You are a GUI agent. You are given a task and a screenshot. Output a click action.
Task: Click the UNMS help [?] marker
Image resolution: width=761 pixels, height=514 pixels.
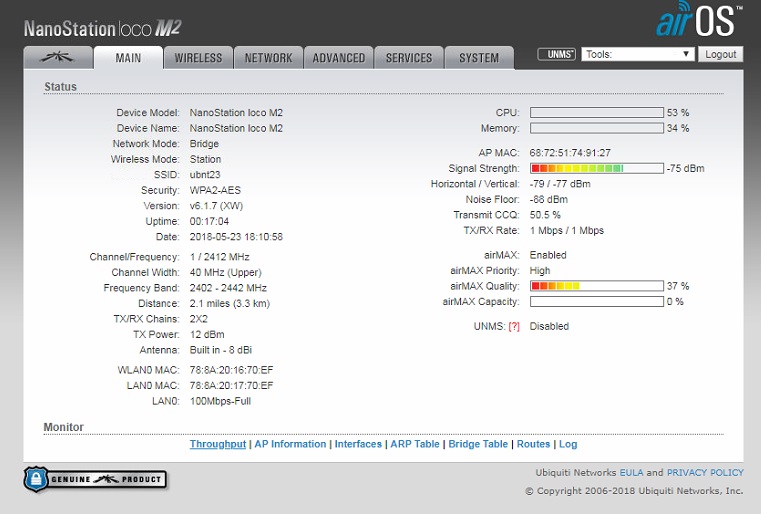tap(514, 327)
